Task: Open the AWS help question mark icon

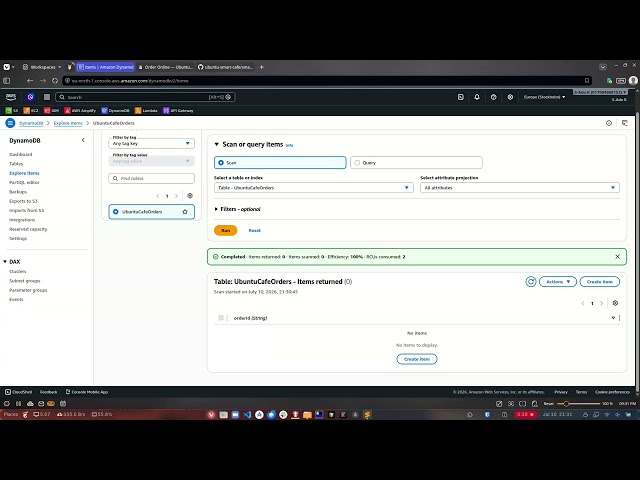Action: point(493,97)
